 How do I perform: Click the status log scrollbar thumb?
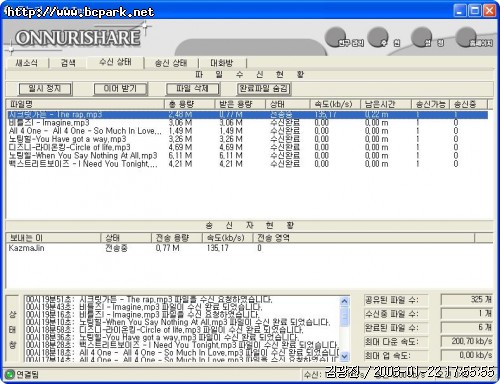click(344, 316)
